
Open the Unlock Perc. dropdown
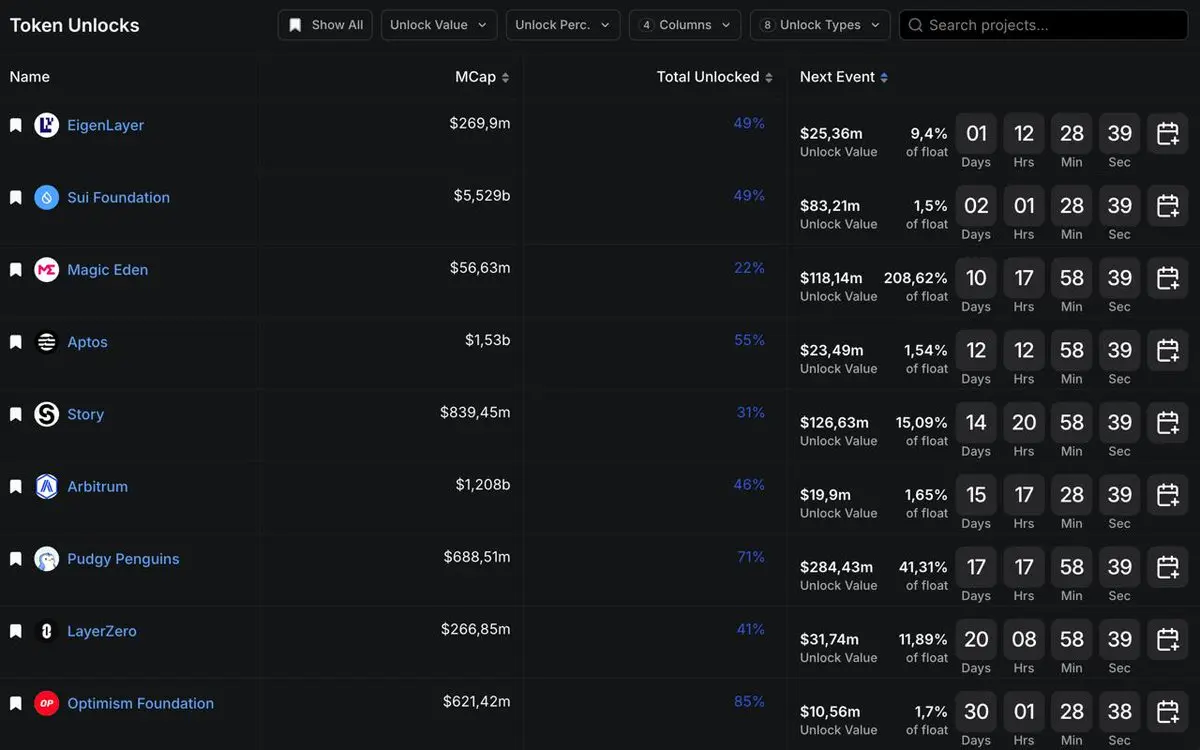point(562,25)
